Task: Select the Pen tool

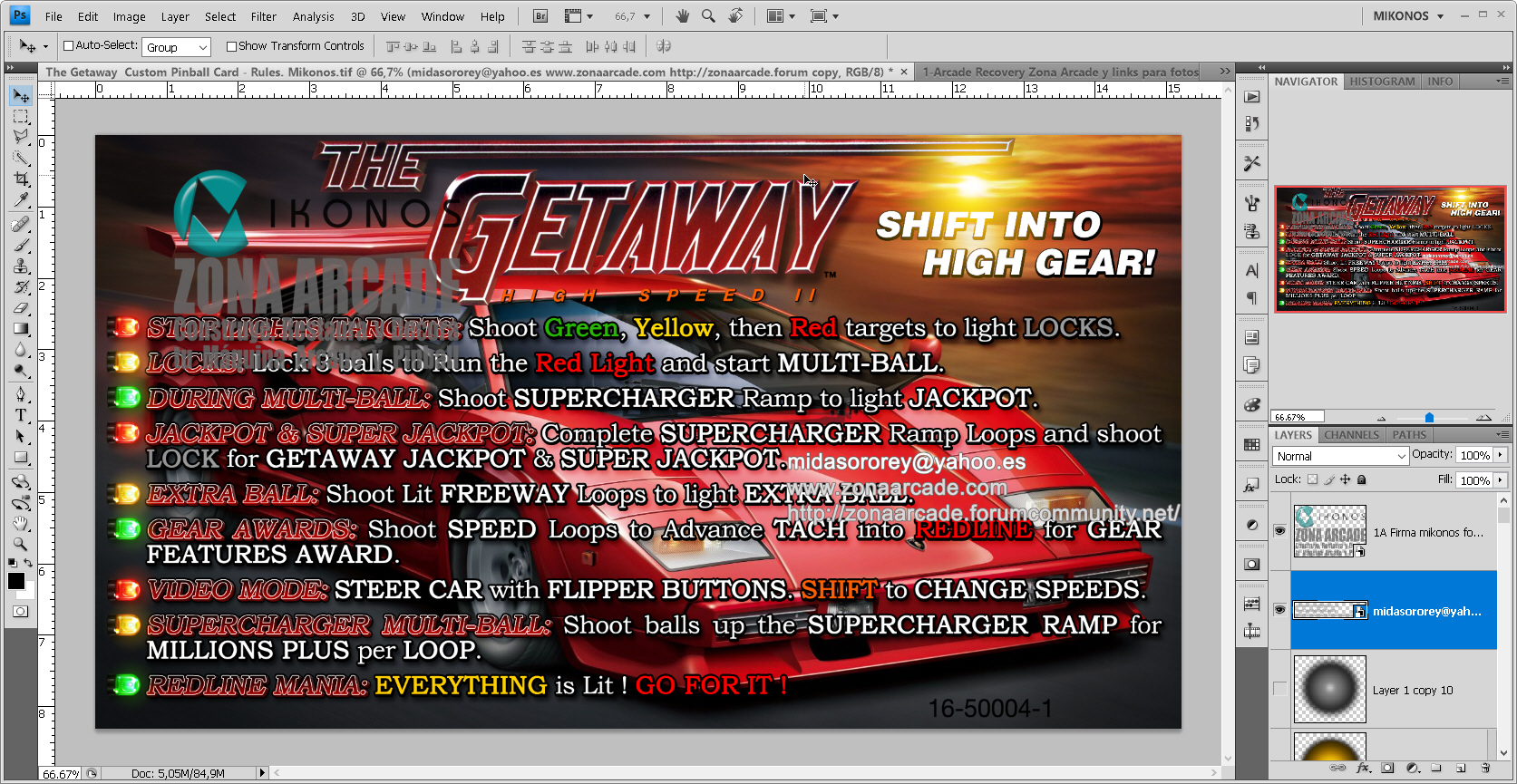Action: coord(21,394)
